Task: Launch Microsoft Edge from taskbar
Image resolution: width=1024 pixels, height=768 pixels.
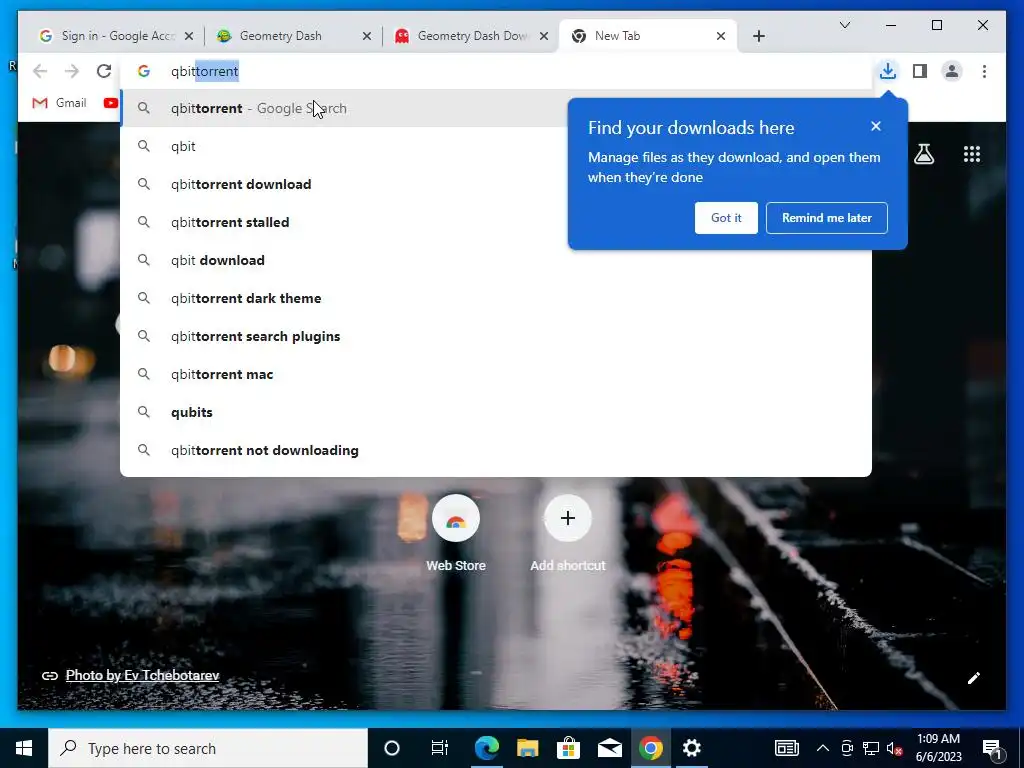Action: click(487, 748)
